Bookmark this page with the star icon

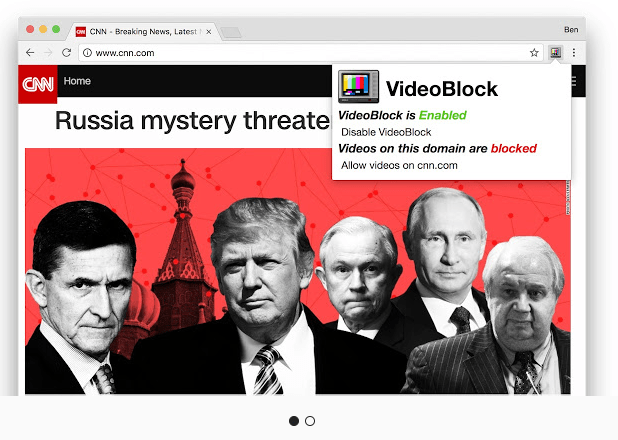click(534, 52)
